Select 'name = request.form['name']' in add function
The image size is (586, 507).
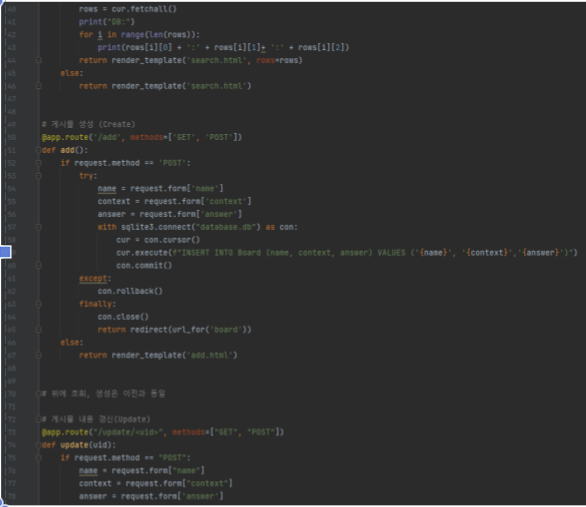click(x=160, y=189)
